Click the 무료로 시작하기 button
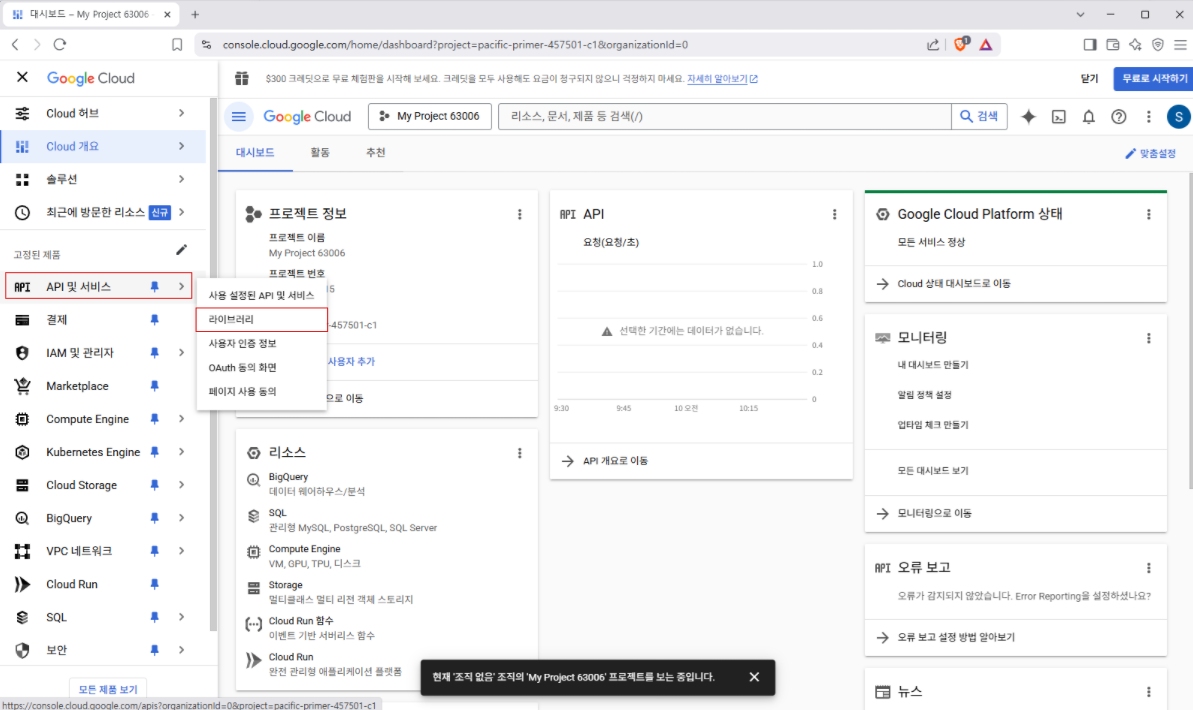Image resolution: width=1193 pixels, height=710 pixels. coord(1154,78)
